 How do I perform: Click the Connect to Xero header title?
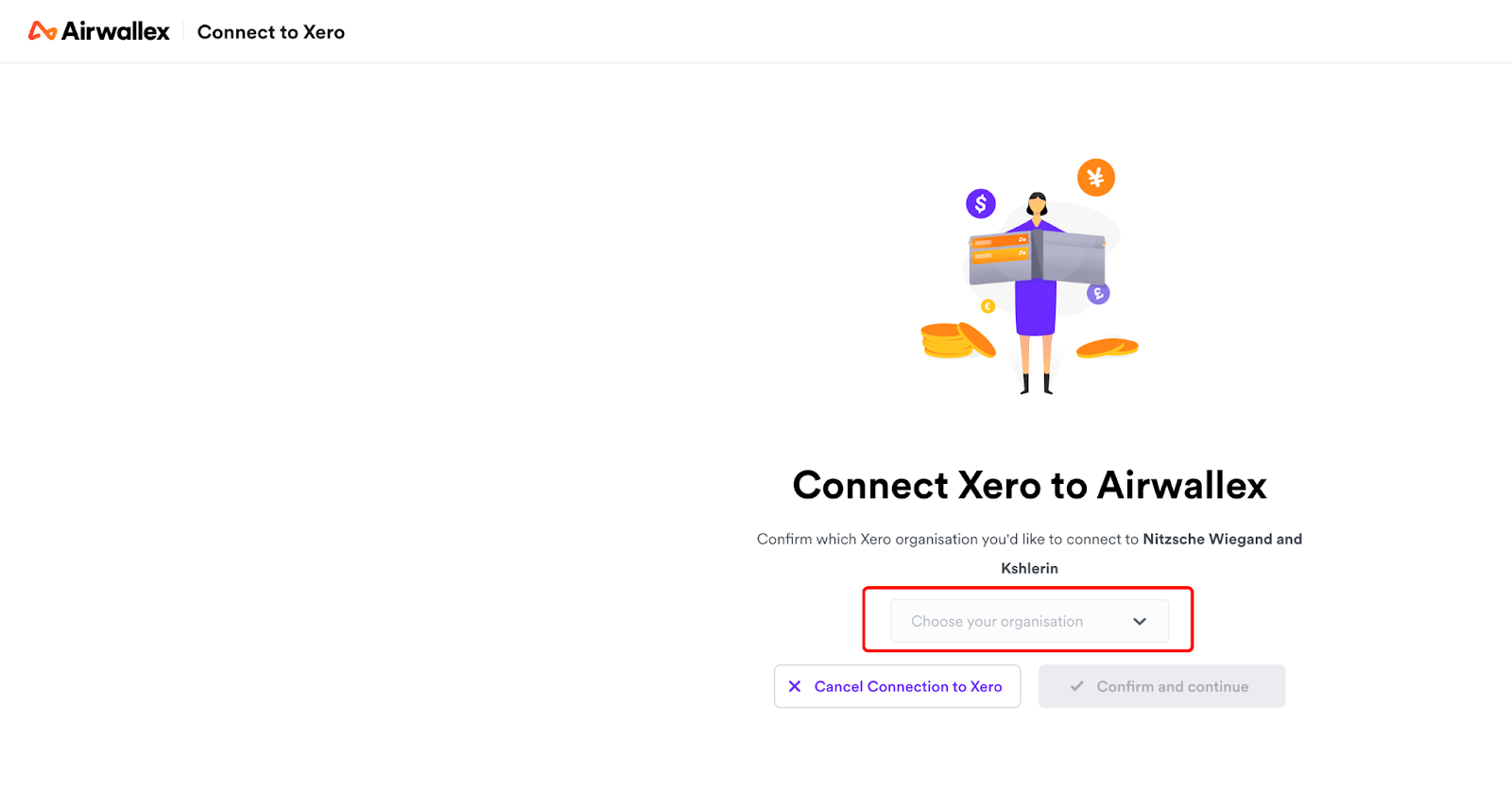[x=271, y=32]
